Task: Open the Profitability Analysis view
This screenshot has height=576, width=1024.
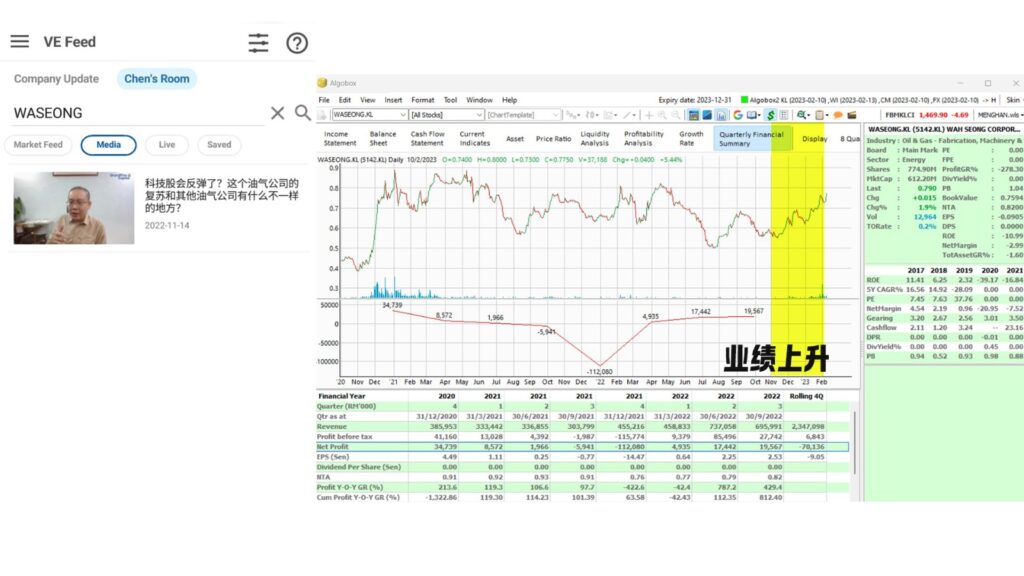Action: pyautogui.click(x=643, y=138)
